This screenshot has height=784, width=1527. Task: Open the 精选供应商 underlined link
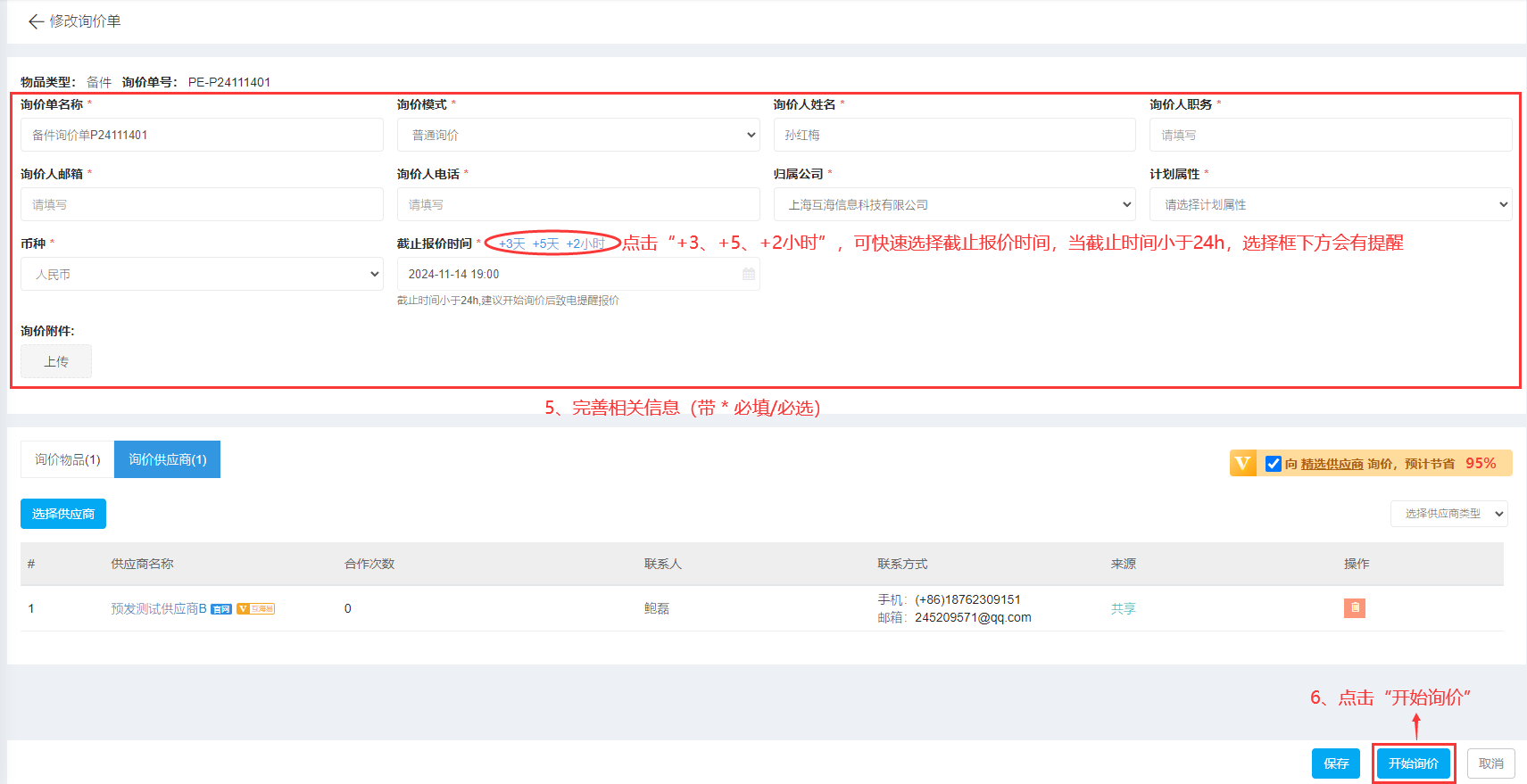[1332, 464]
